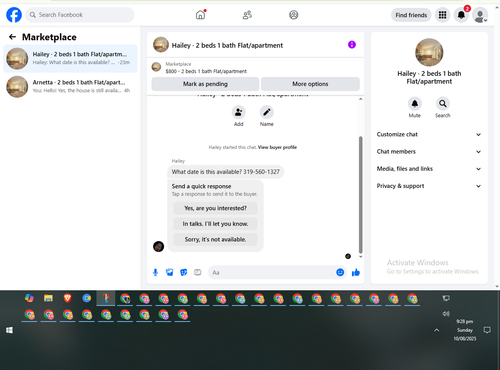500x370 pixels.
Task: Select the Arnetta conversation in the list
Action: tap(70, 87)
